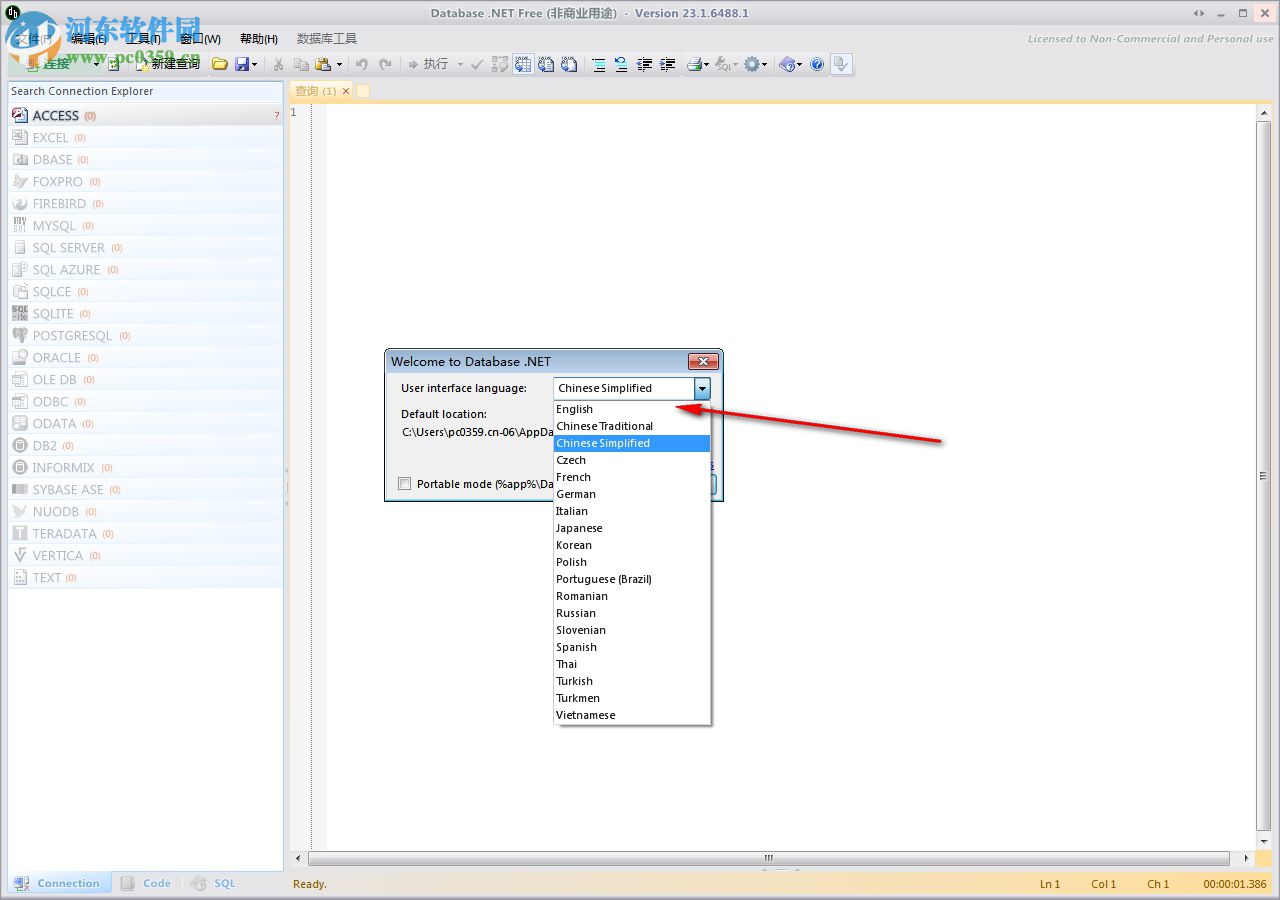
Task: Choose German from the language list
Action: point(632,494)
